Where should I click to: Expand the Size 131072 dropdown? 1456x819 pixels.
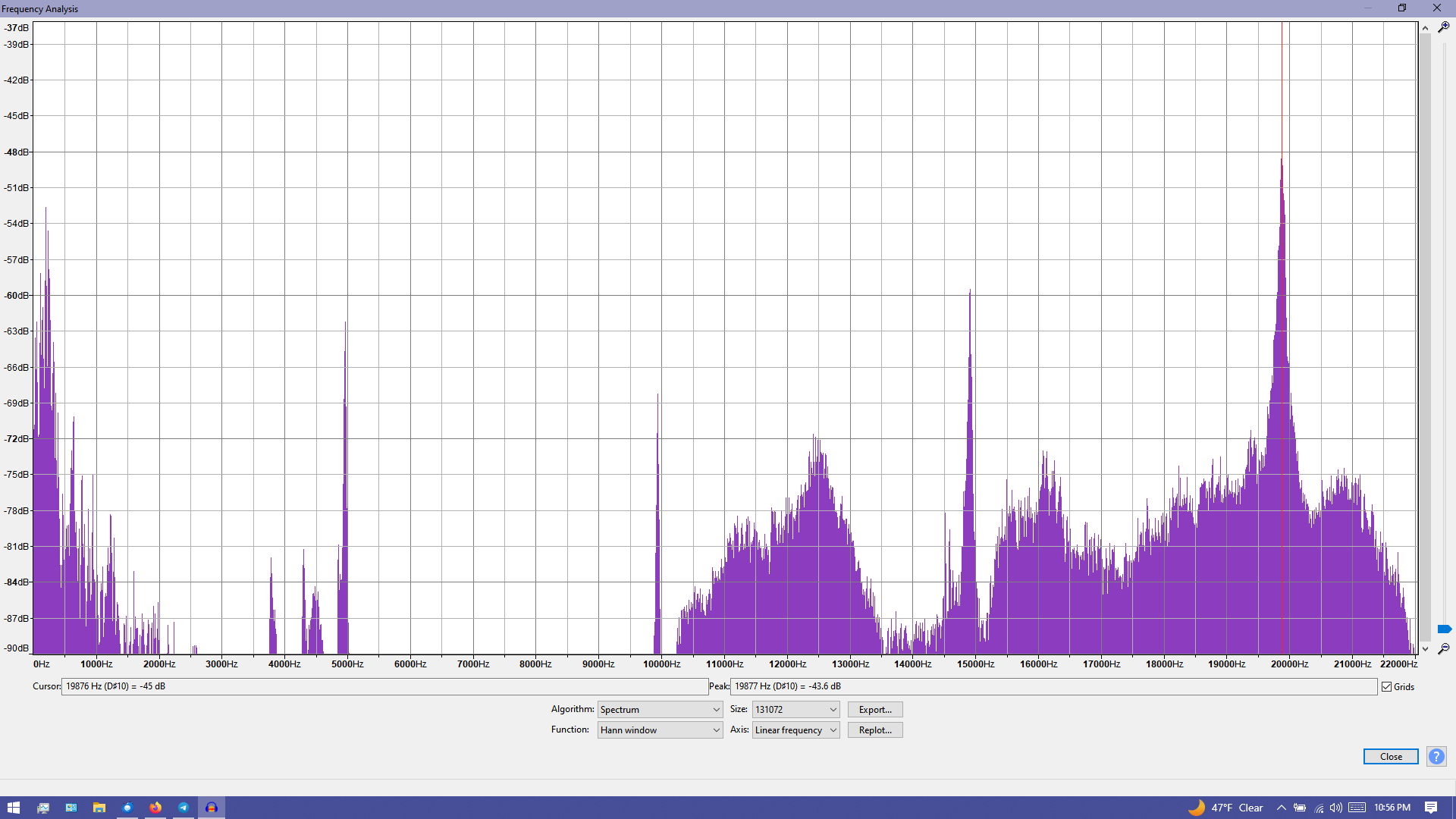pyautogui.click(x=795, y=710)
